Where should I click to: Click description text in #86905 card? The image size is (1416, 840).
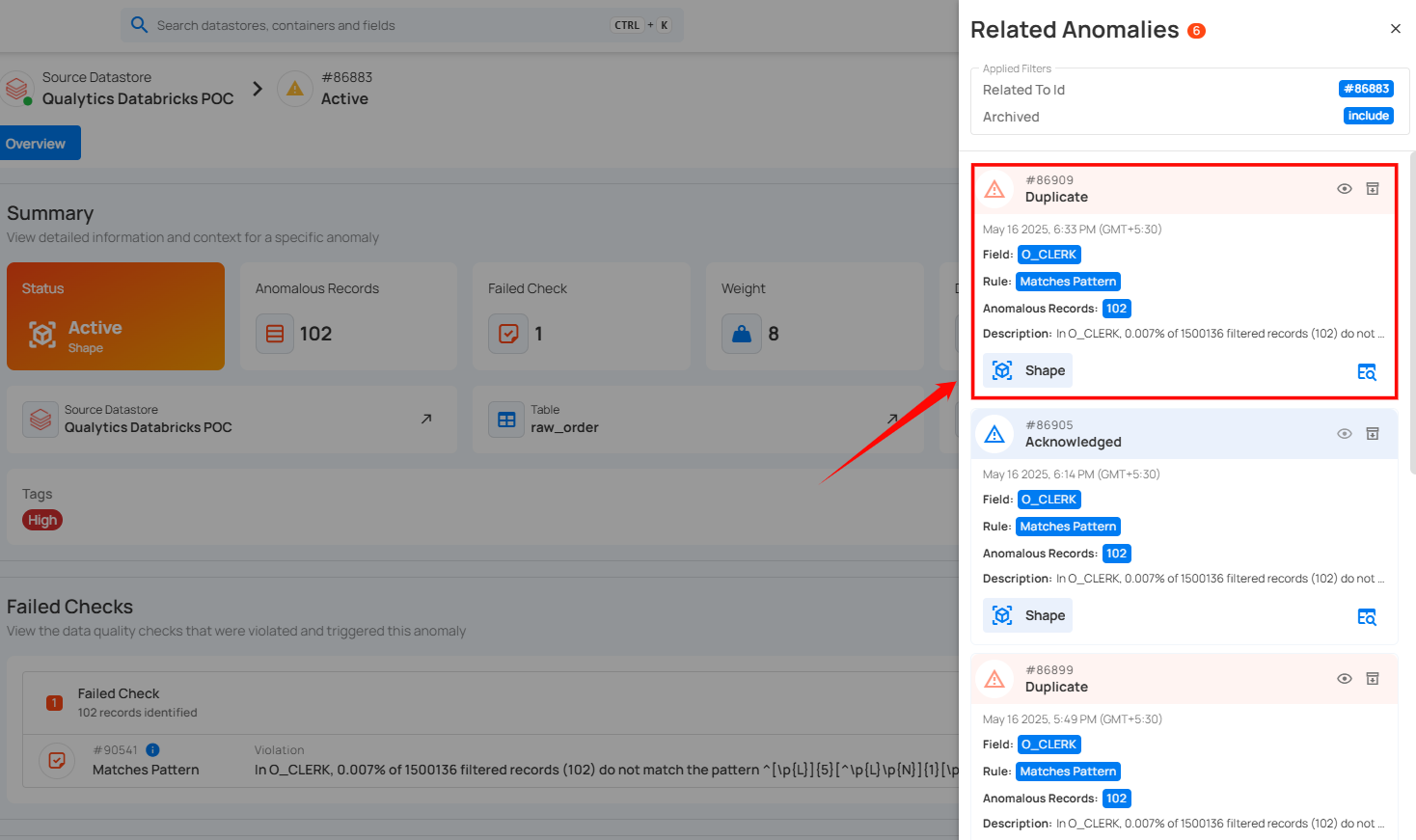(x=1220, y=579)
